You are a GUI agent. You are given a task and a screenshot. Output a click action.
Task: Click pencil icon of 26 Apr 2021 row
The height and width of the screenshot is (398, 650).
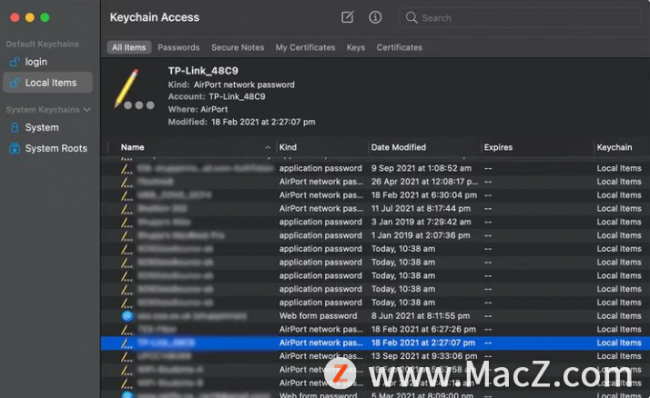pos(126,182)
